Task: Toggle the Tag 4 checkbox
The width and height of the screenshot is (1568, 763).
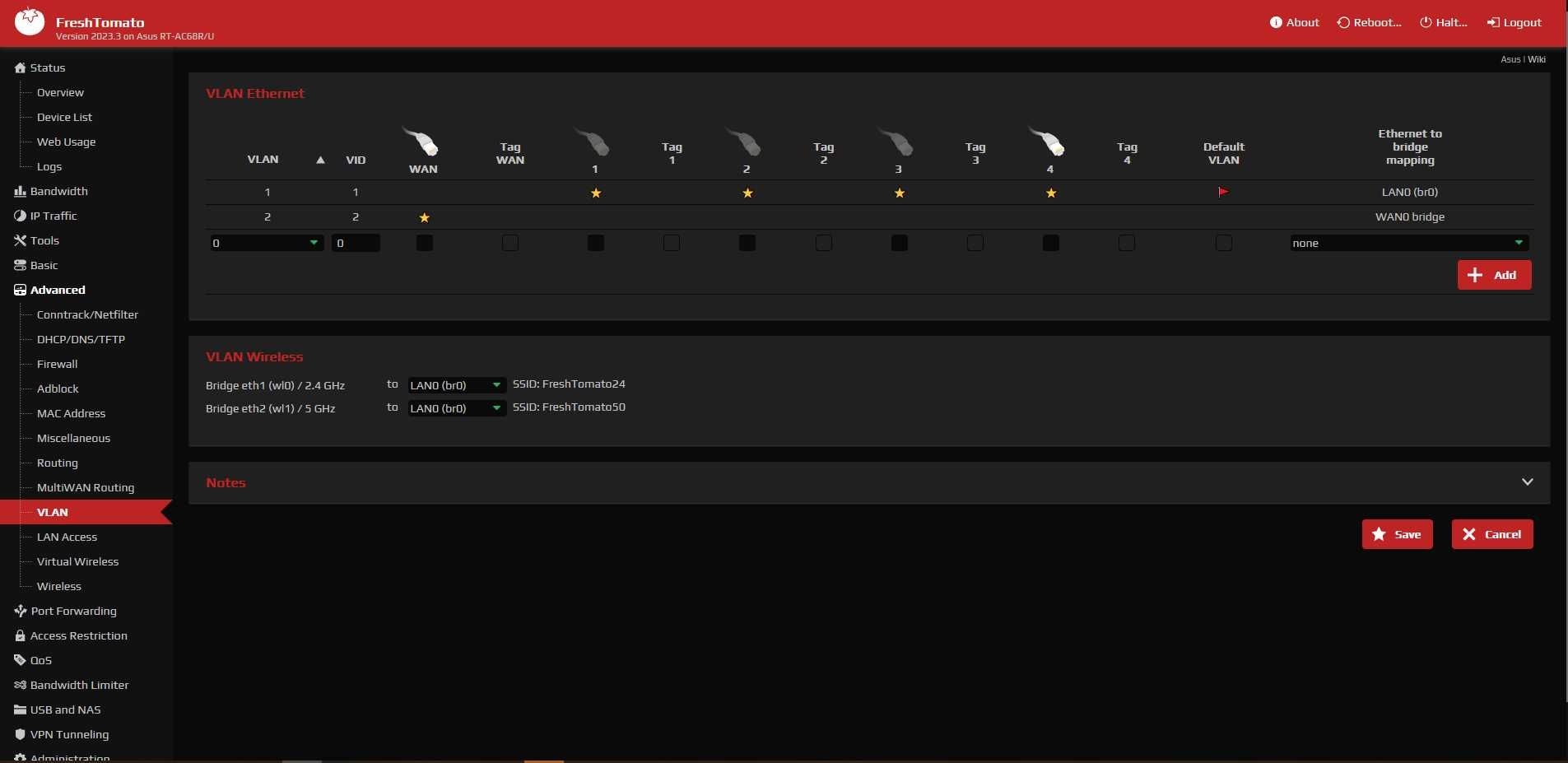Action: coord(1127,243)
